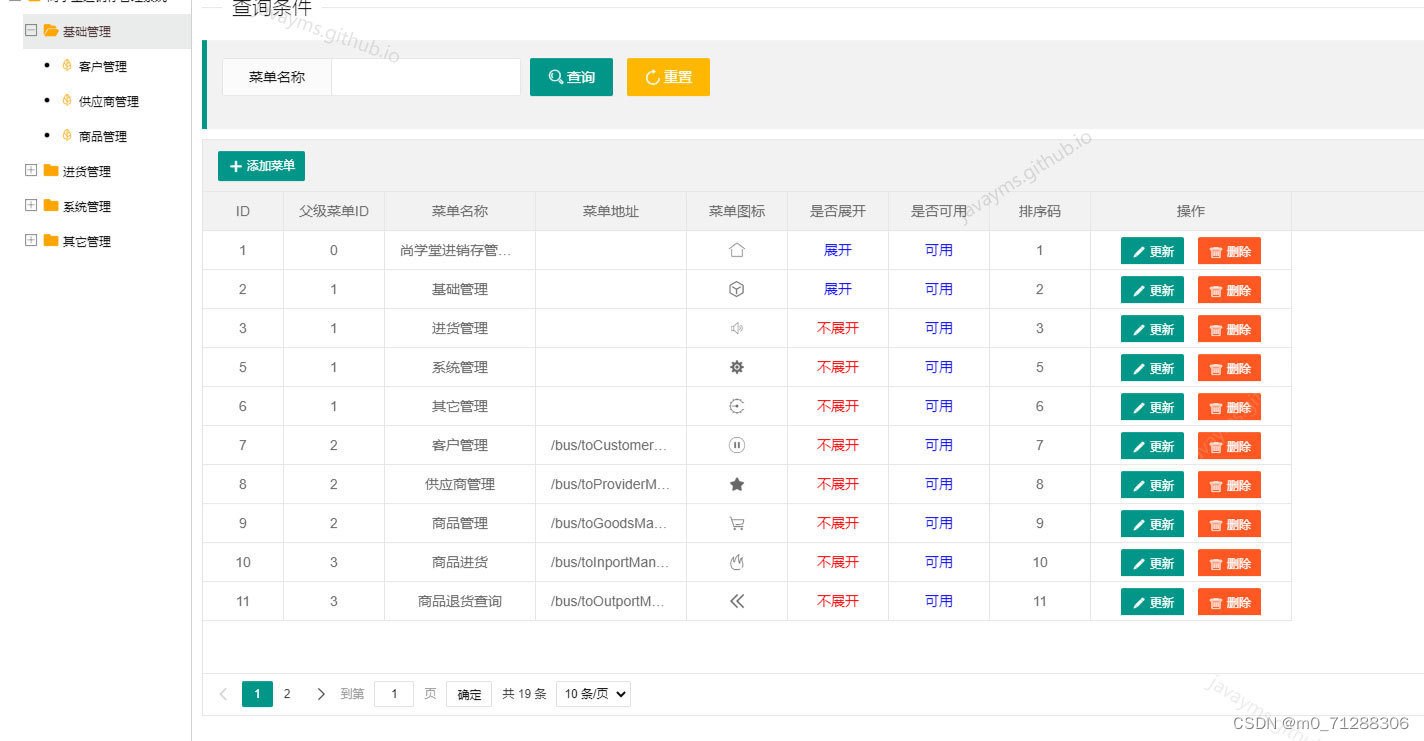1424x741 pixels.
Task: Expand the 进货管理 tree node
Action: click(31, 171)
